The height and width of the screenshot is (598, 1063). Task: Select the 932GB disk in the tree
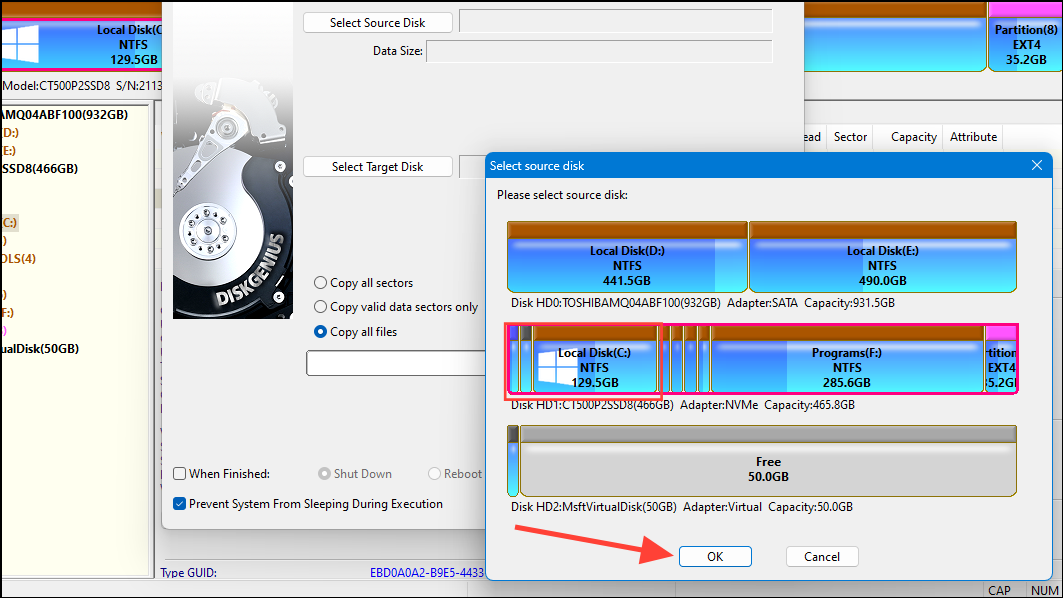pos(65,115)
